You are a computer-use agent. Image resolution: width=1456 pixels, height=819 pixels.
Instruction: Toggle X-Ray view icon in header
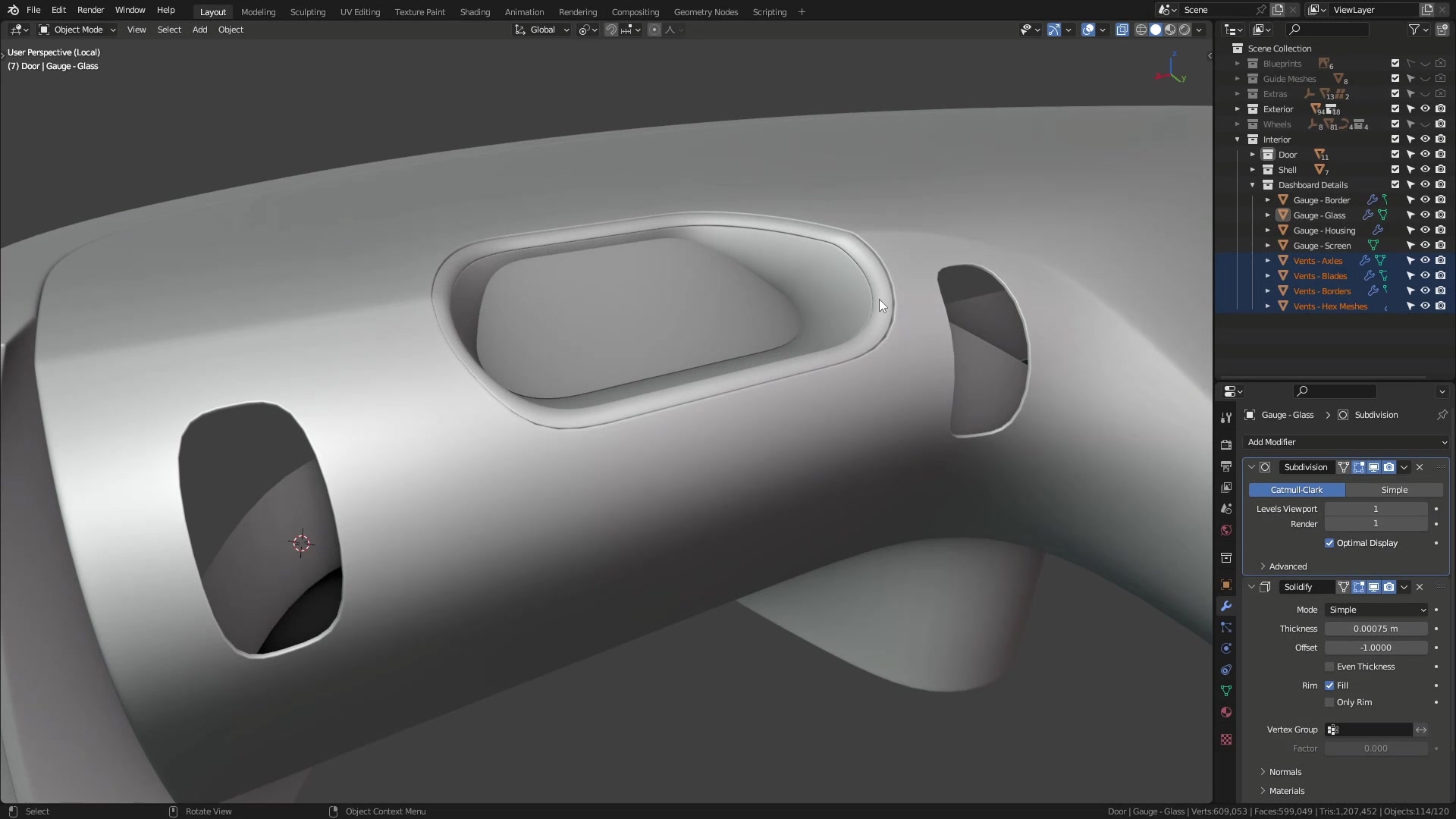(x=1122, y=30)
